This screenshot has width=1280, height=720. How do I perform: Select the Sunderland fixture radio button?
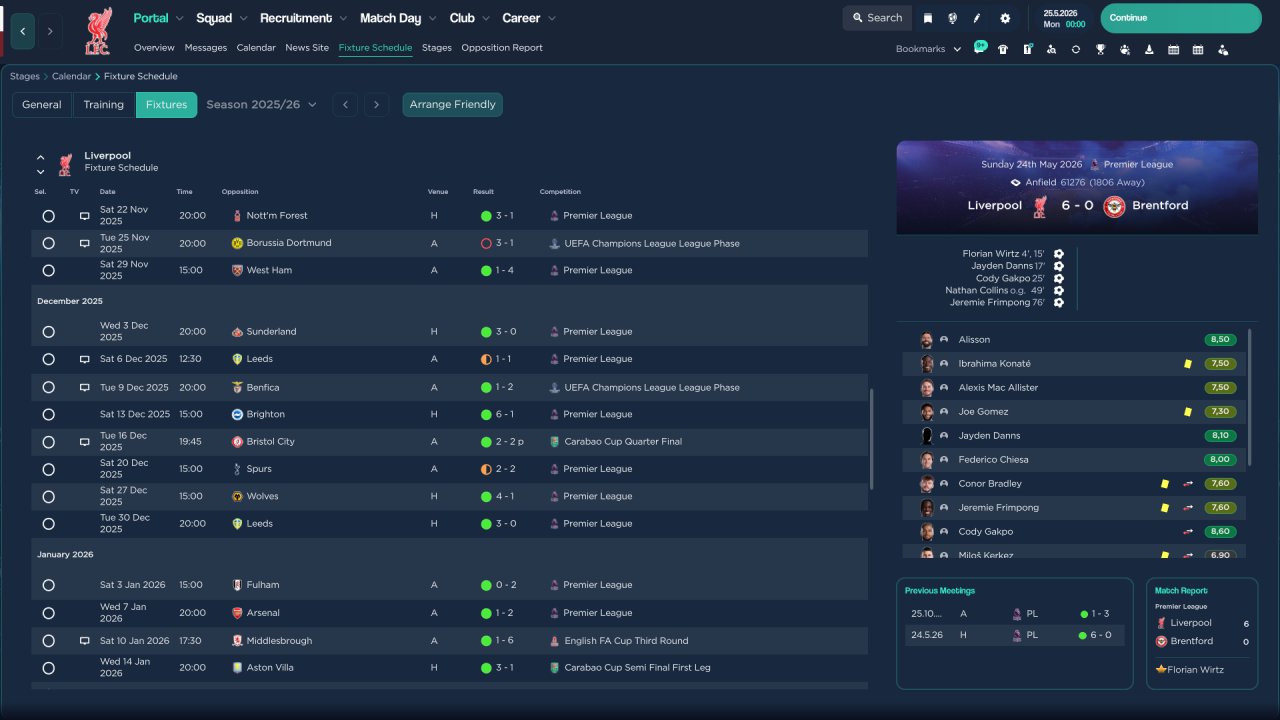click(48, 332)
